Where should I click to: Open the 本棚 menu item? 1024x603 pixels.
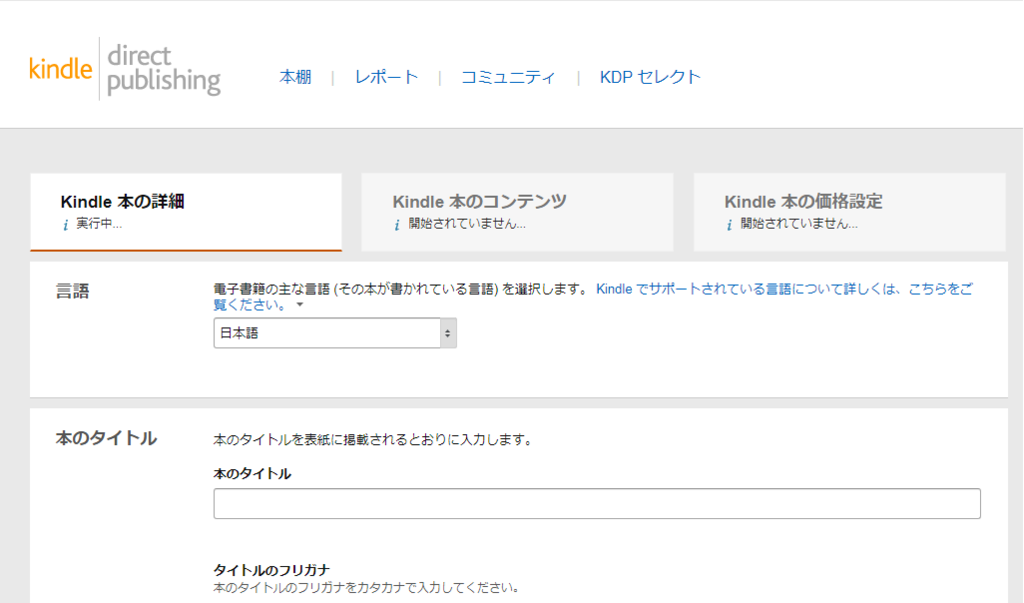point(295,77)
